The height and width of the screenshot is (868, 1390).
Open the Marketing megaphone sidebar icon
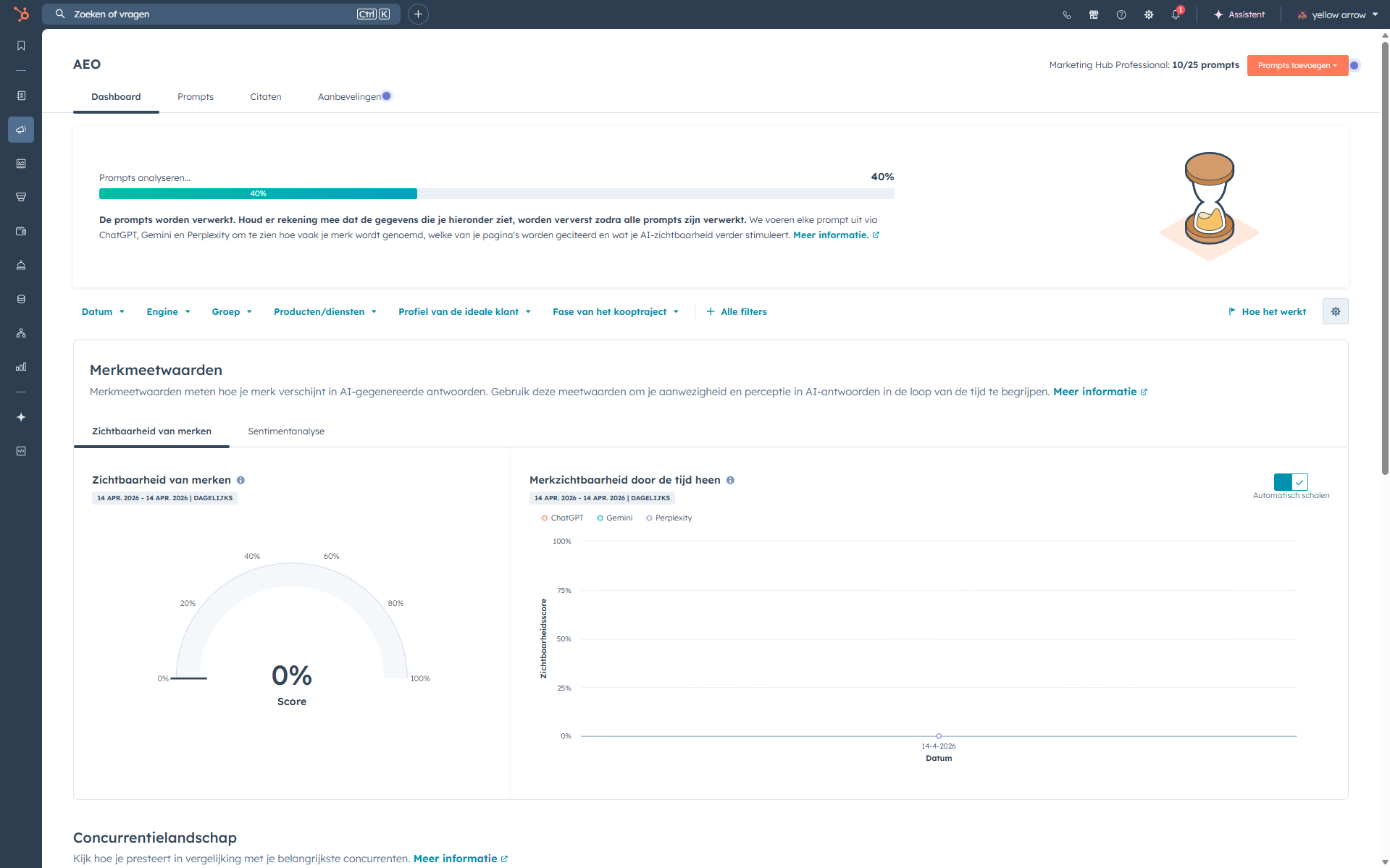(x=21, y=130)
